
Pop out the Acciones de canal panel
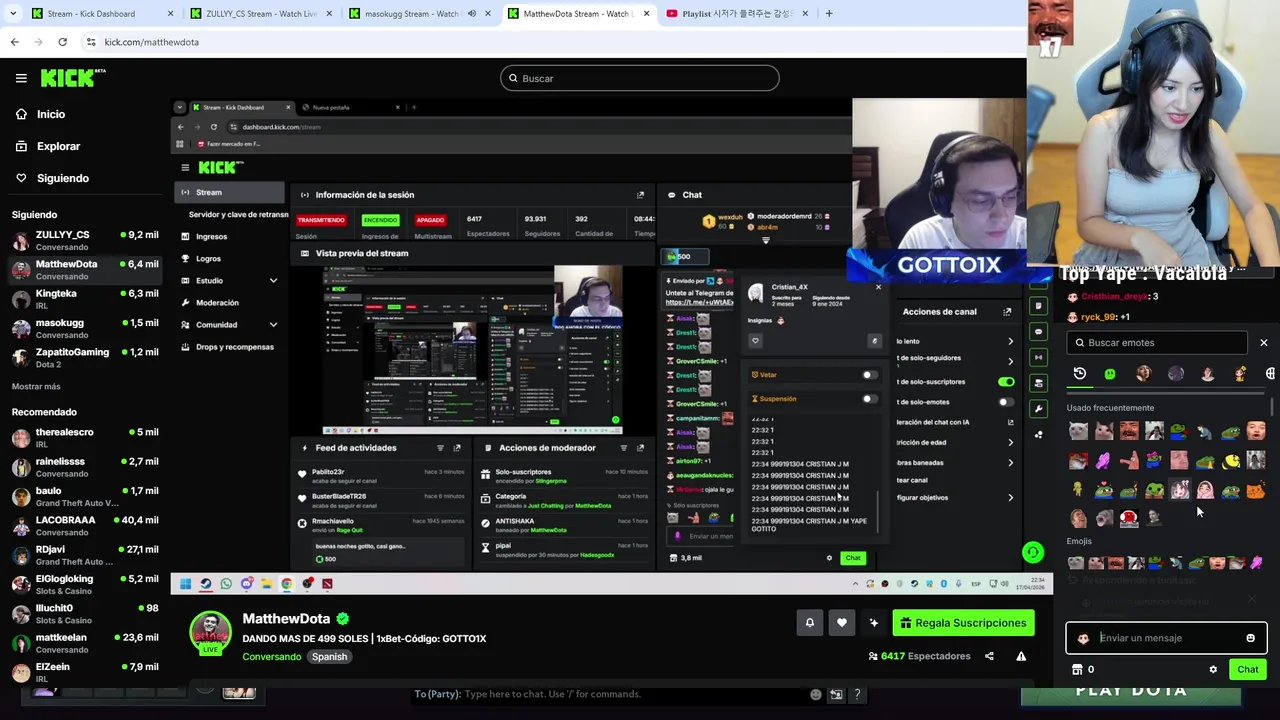(1007, 312)
